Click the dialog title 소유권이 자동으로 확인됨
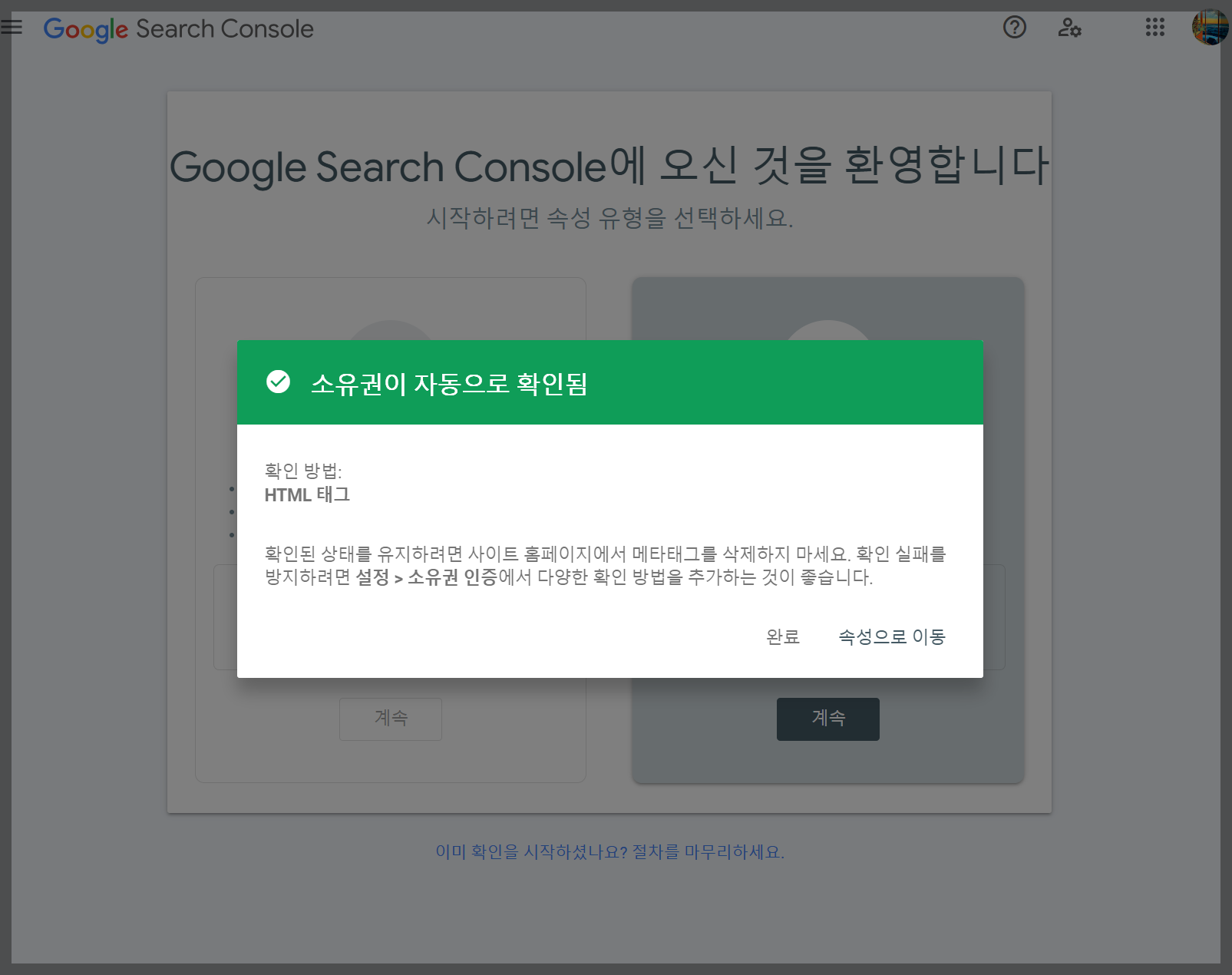 tap(449, 383)
